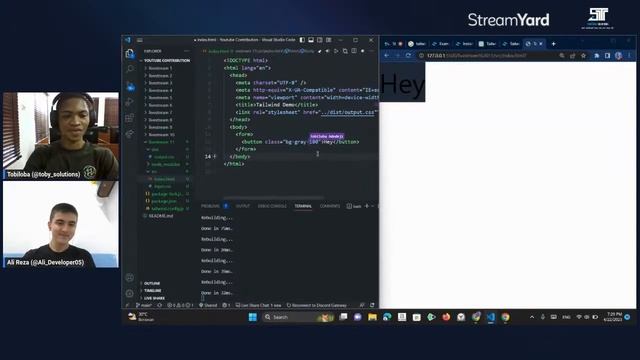Click the VS Code icon in the taskbar

pyautogui.click(x=491, y=317)
